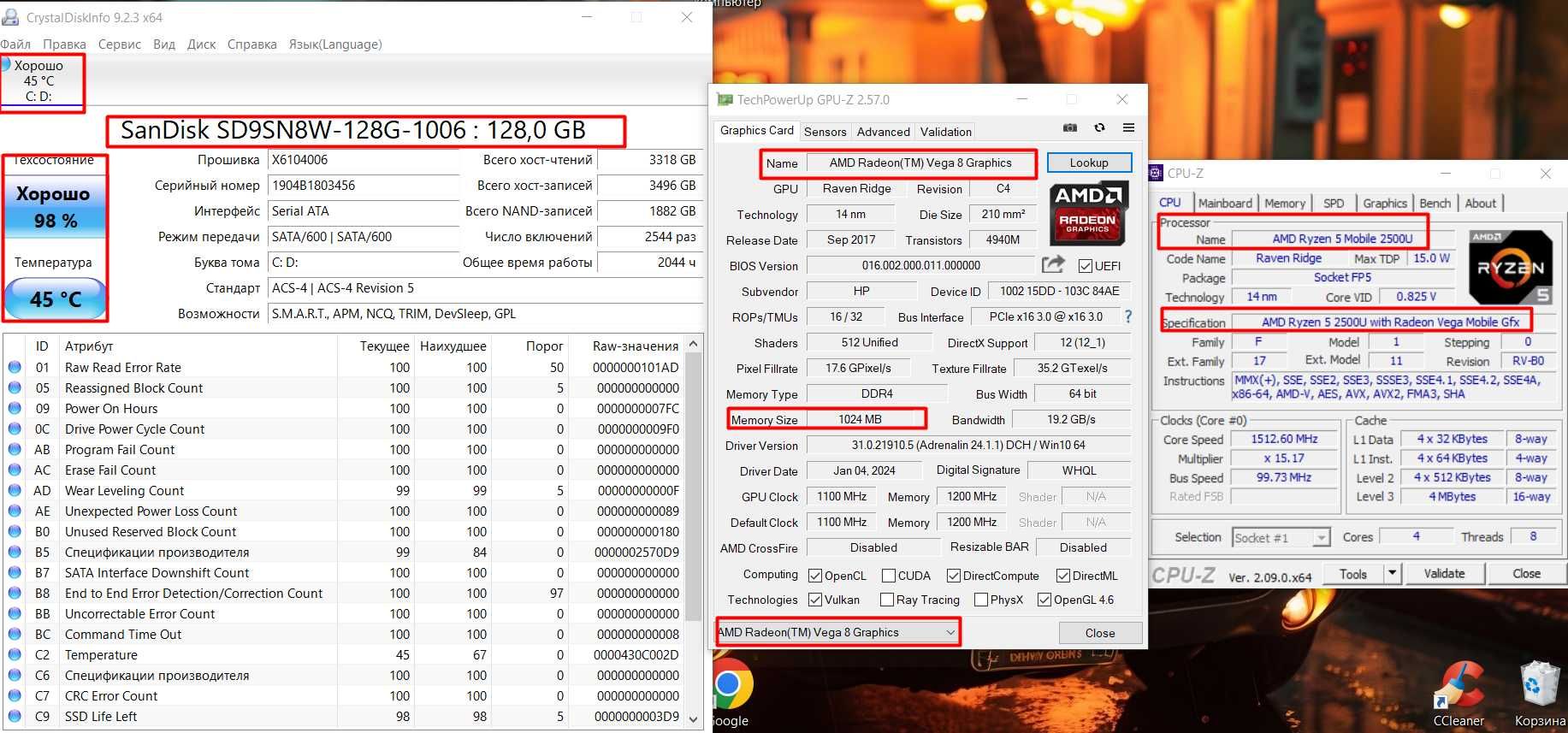Open GPU selection dropdown AMD Radeon Vega 8
Image resolution: width=1568 pixels, height=733 pixels.
[837, 632]
